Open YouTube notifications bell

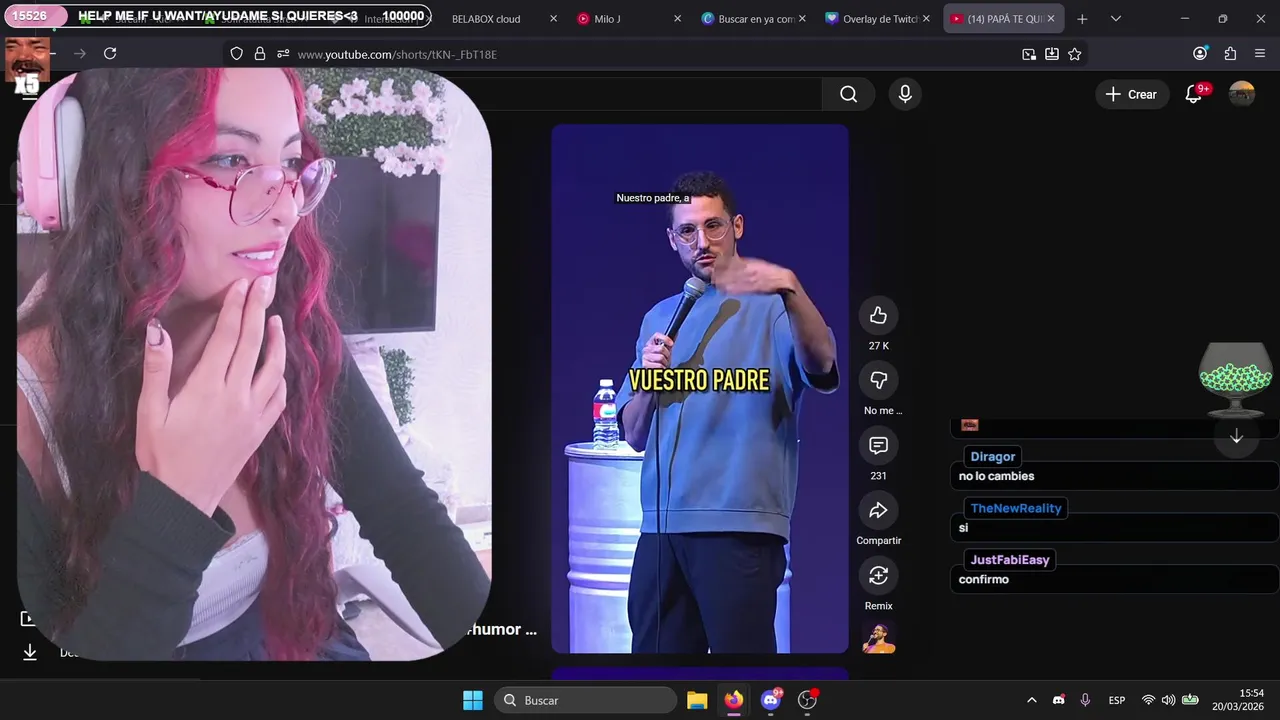(x=1193, y=94)
